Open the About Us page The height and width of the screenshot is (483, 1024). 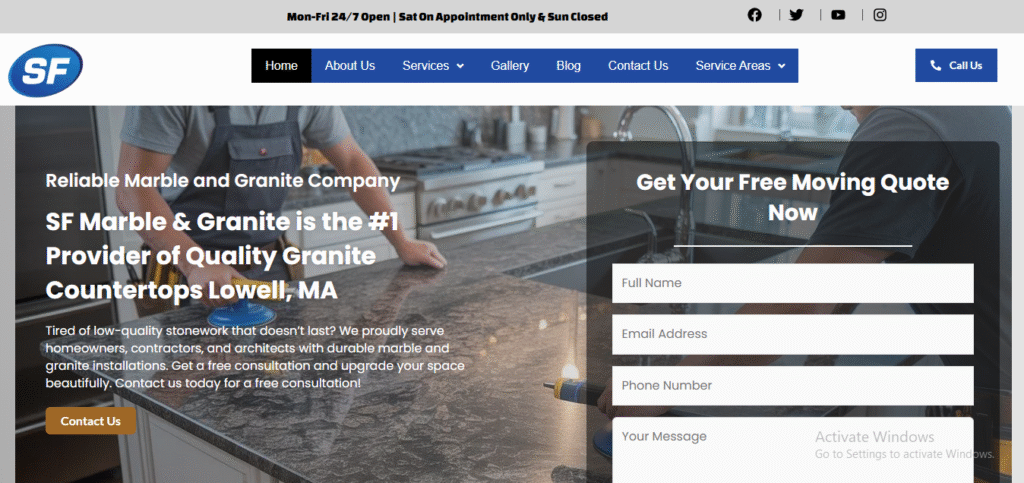pyautogui.click(x=350, y=66)
